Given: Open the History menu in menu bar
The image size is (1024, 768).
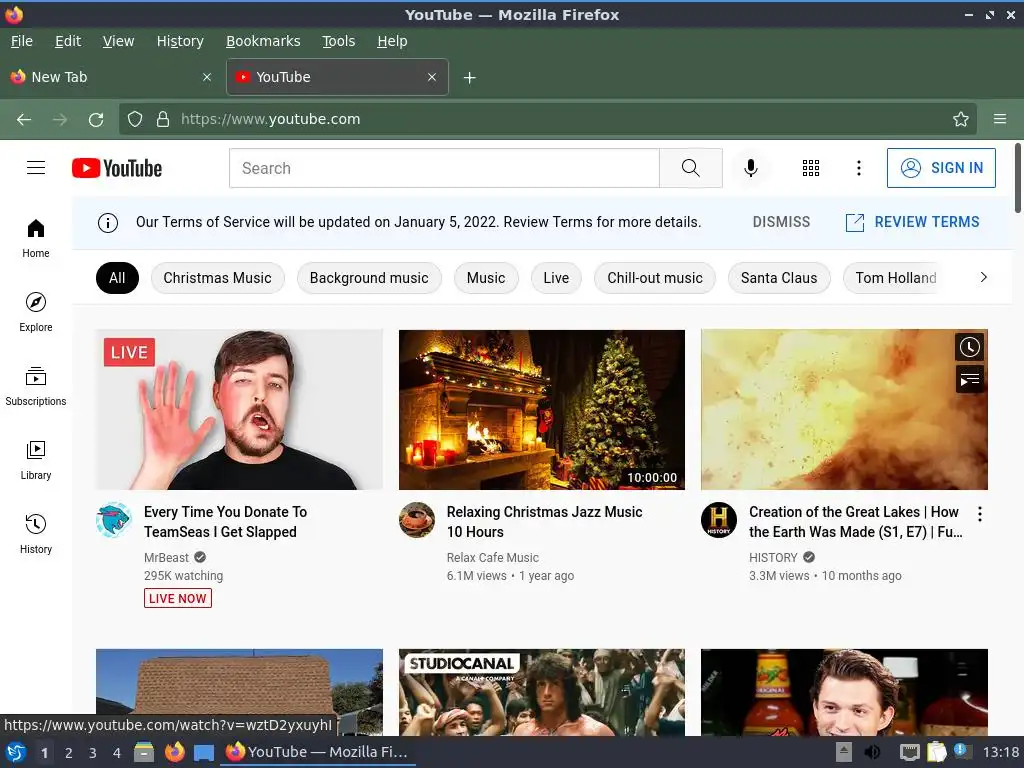Looking at the screenshot, I should pos(180,41).
